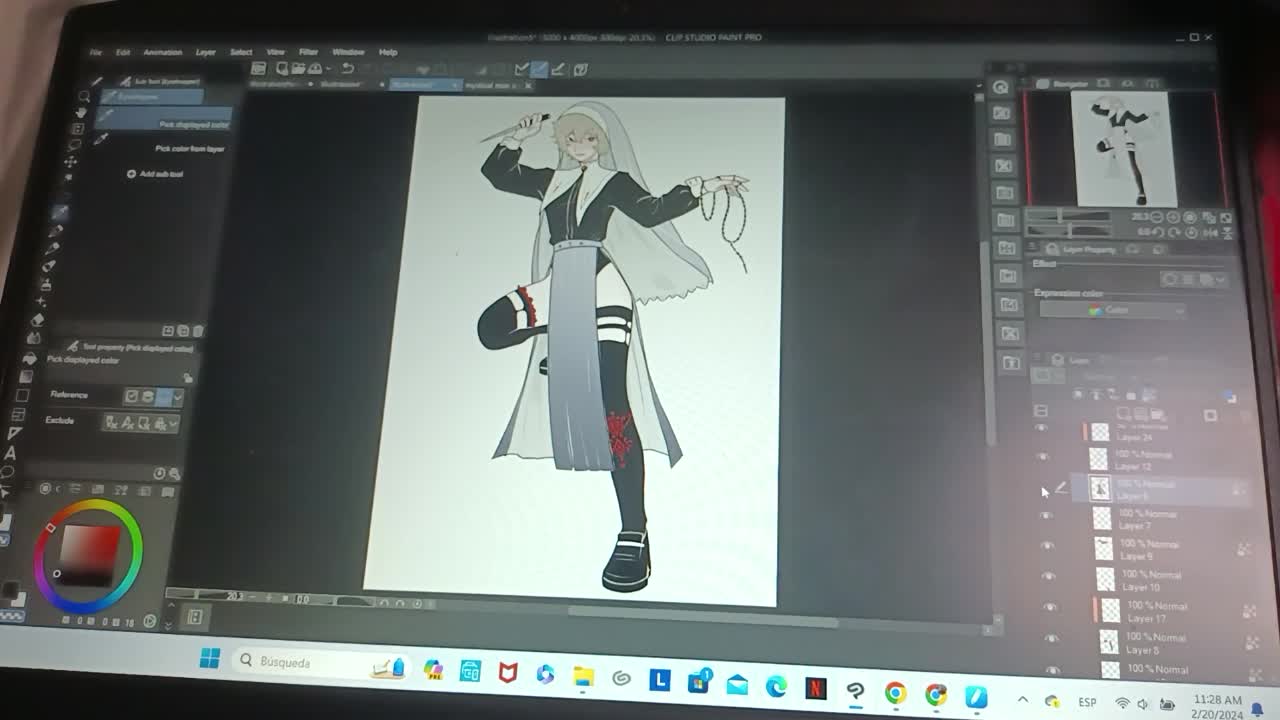
Task: Toggle visibility of Layer 17
Action: pyautogui.click(x=1050, y=608)
